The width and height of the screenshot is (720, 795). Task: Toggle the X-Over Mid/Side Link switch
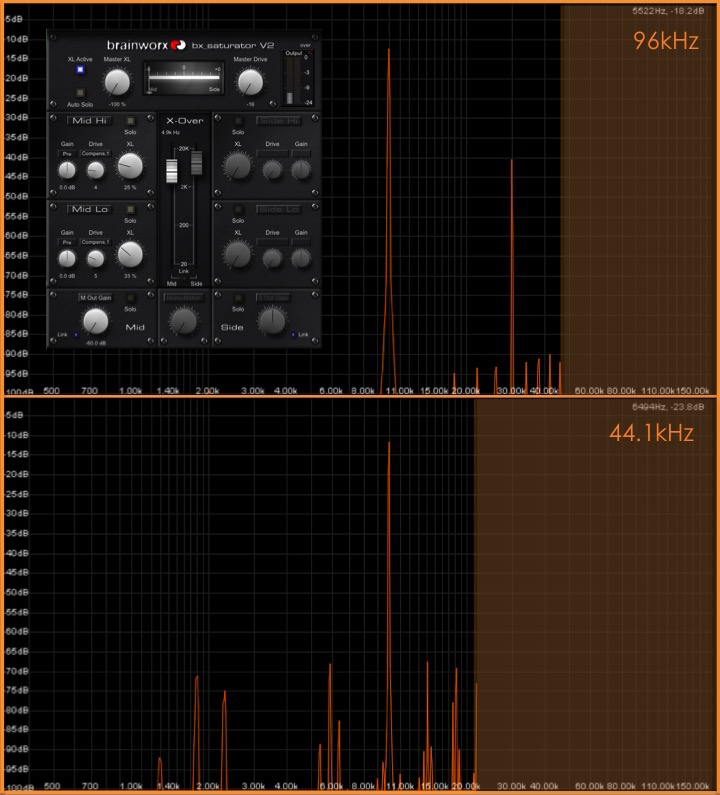click(x=184, y=277)
